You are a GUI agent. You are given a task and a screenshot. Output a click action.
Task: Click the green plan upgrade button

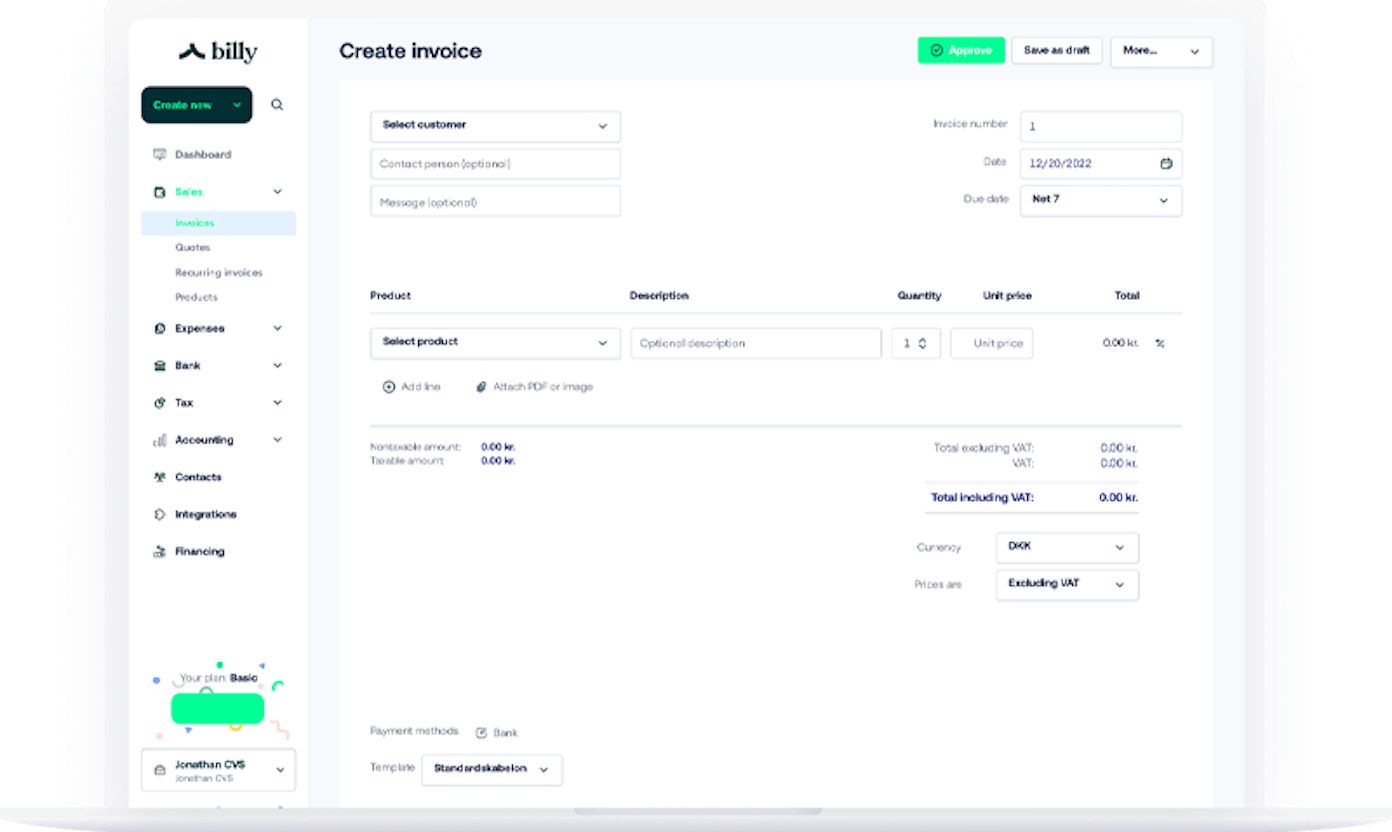(x=217, y=708)
